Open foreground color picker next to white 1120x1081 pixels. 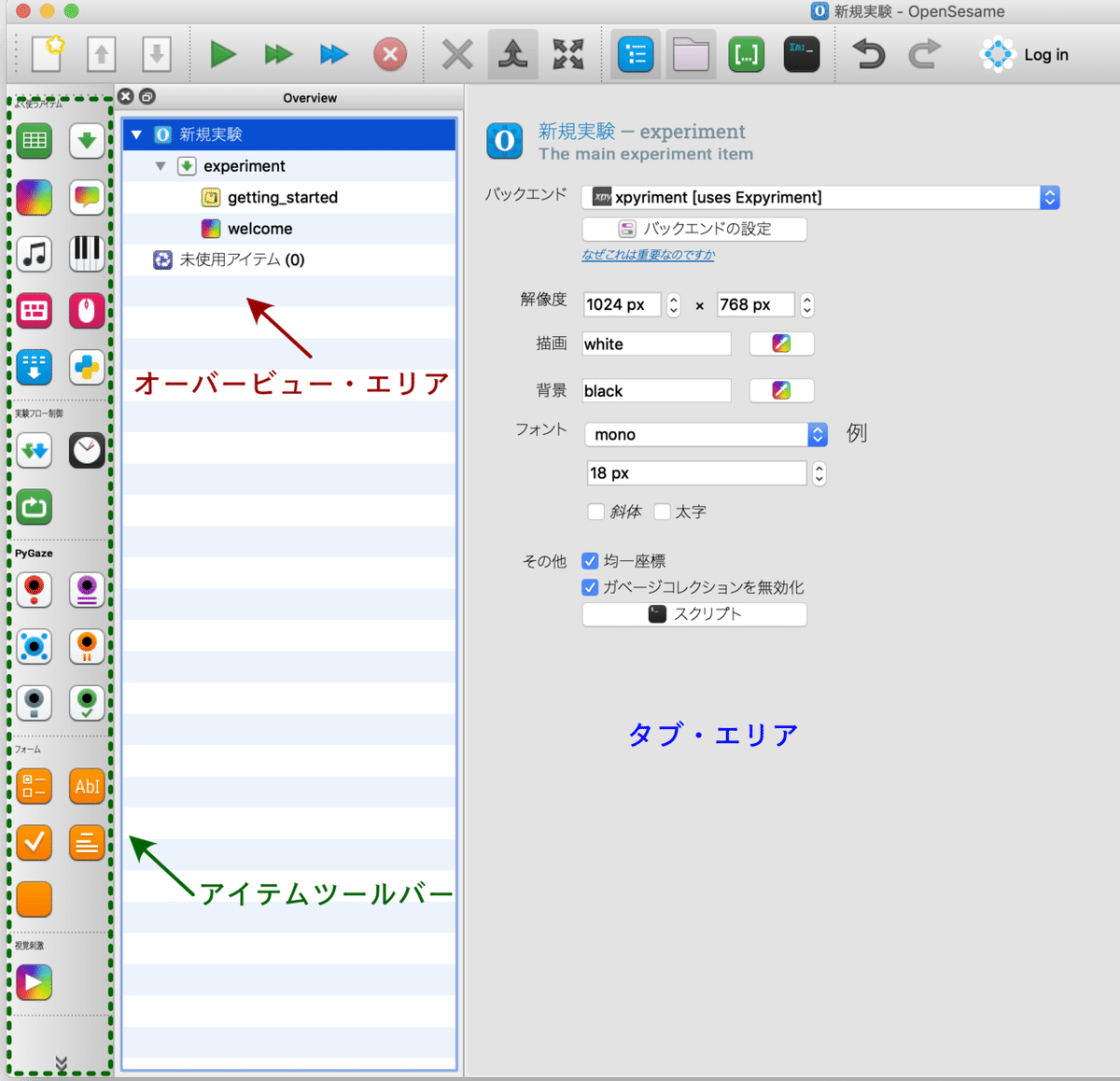[x=781, y=344]
